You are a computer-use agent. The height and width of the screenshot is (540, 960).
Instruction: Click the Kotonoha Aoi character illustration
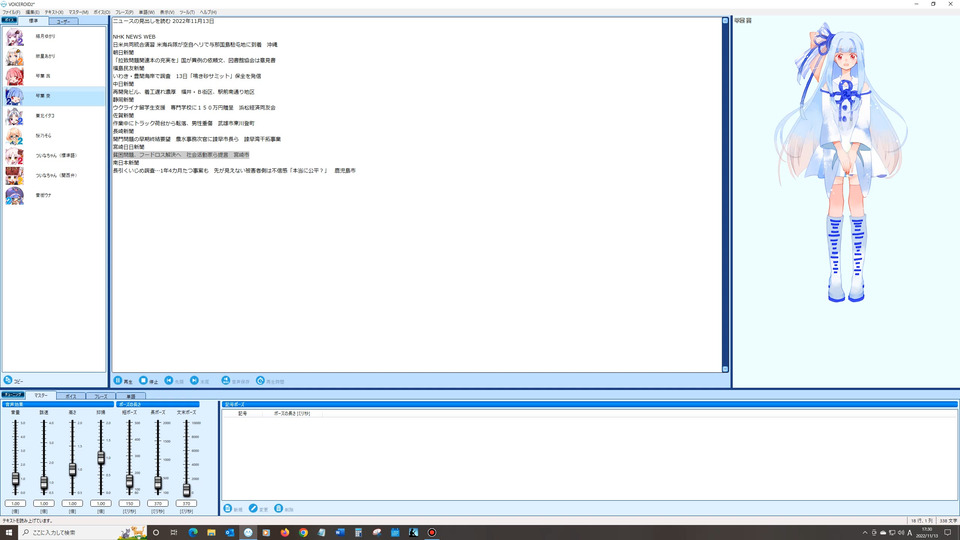(842, 162)
